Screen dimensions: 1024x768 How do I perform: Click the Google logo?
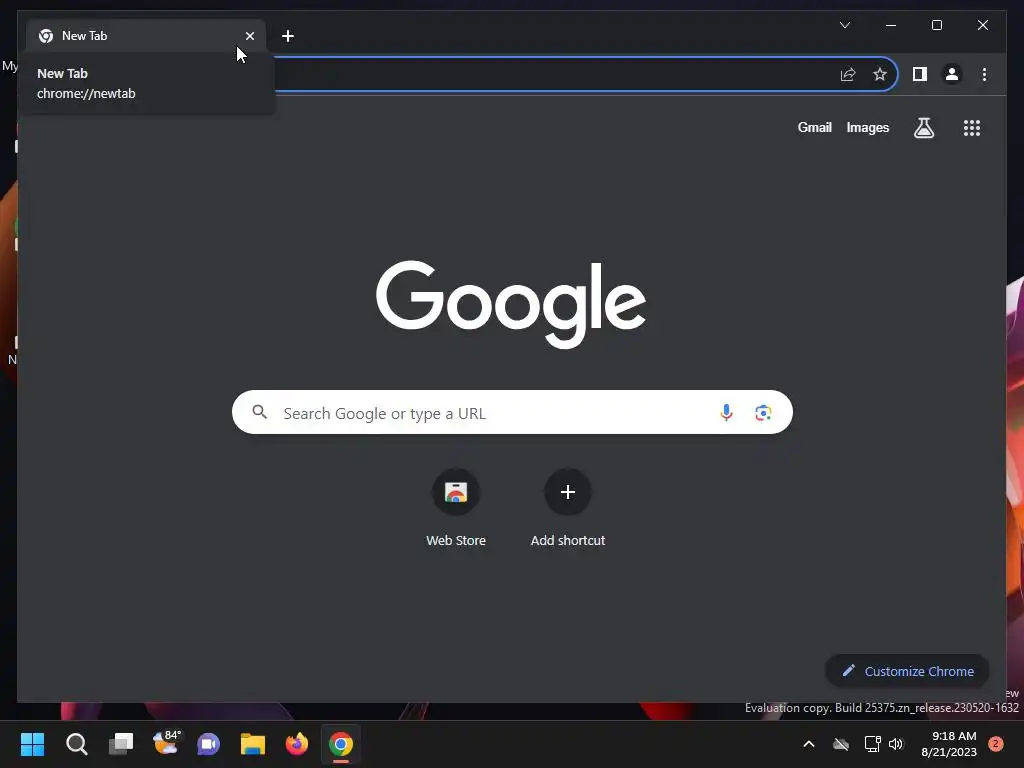coord(511,304)
